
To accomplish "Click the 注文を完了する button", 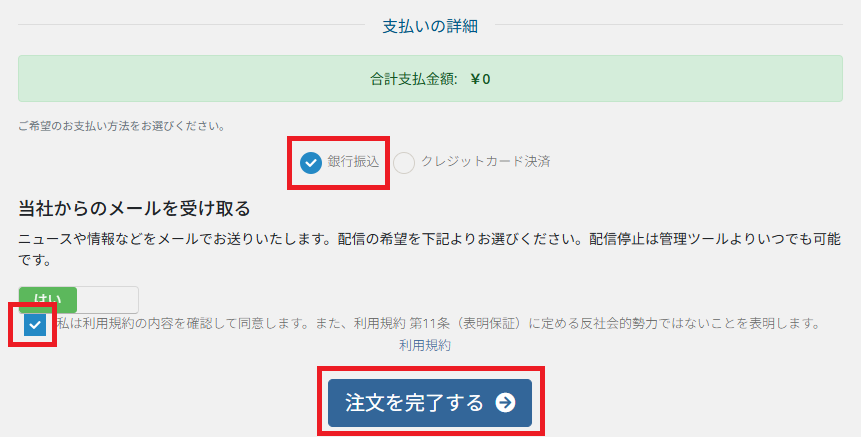I will (x=430, y=402).
